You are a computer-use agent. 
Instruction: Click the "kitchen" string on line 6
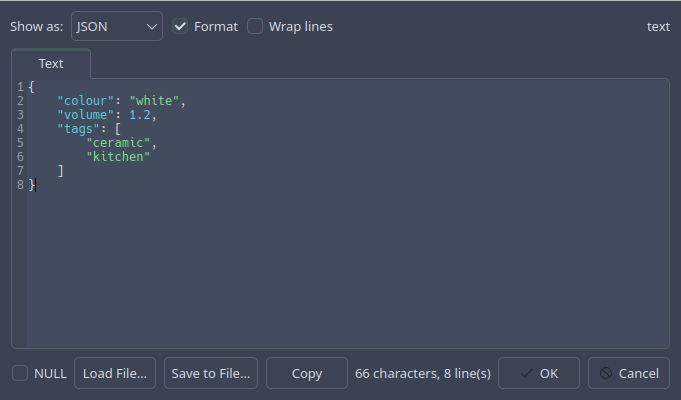click(x=118, y=157)
